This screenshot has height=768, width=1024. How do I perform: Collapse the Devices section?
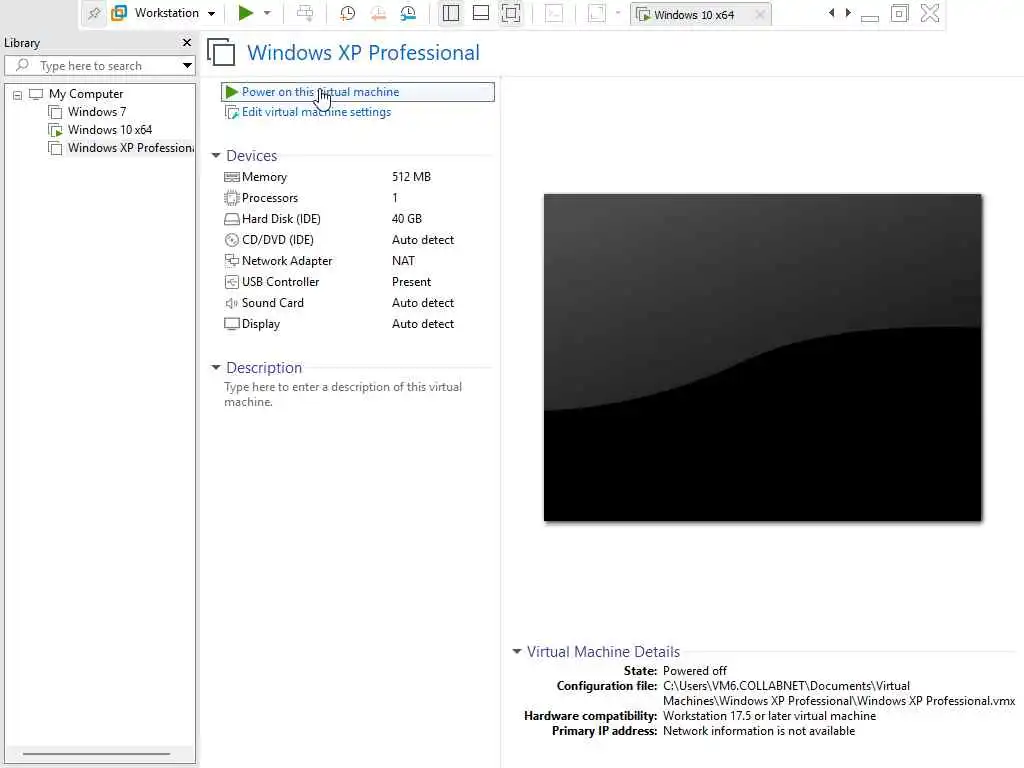click(216, 155)
